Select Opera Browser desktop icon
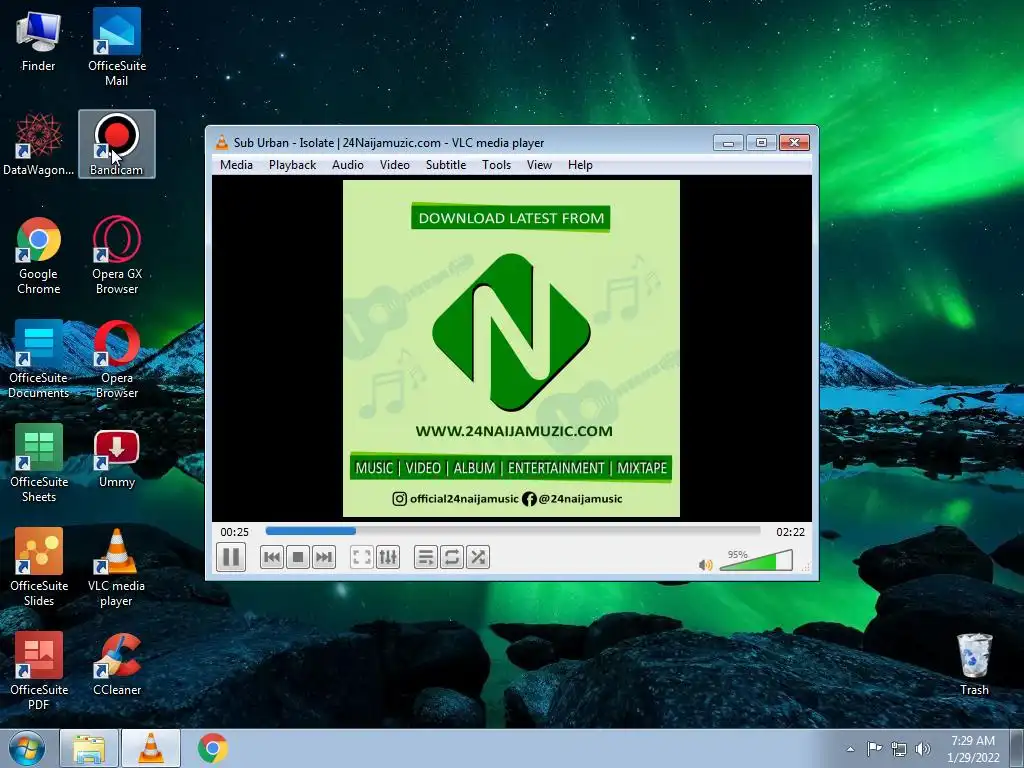1024x768 pixels. [117, 359]
